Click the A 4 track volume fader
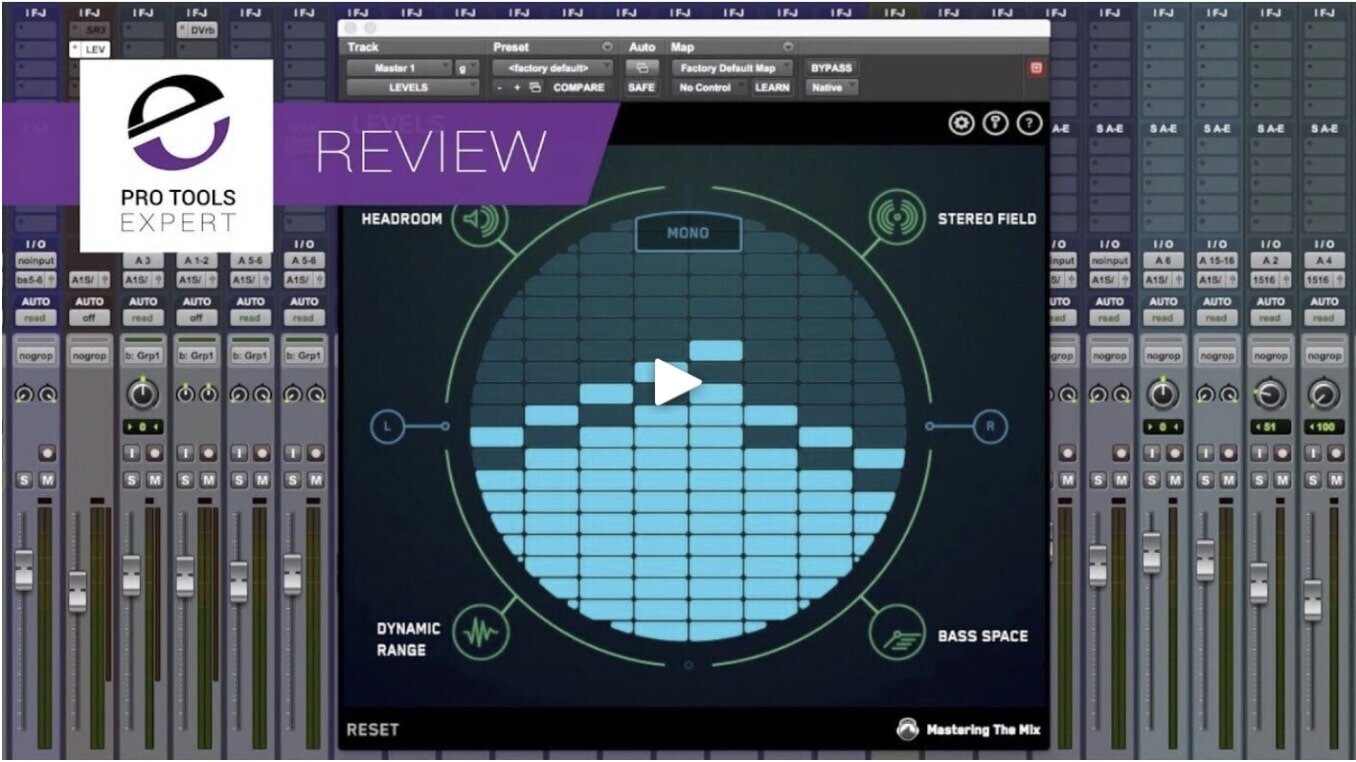Image resolution: width=1356 pixels, height=762 pixels. click(x=1312, y=599)
